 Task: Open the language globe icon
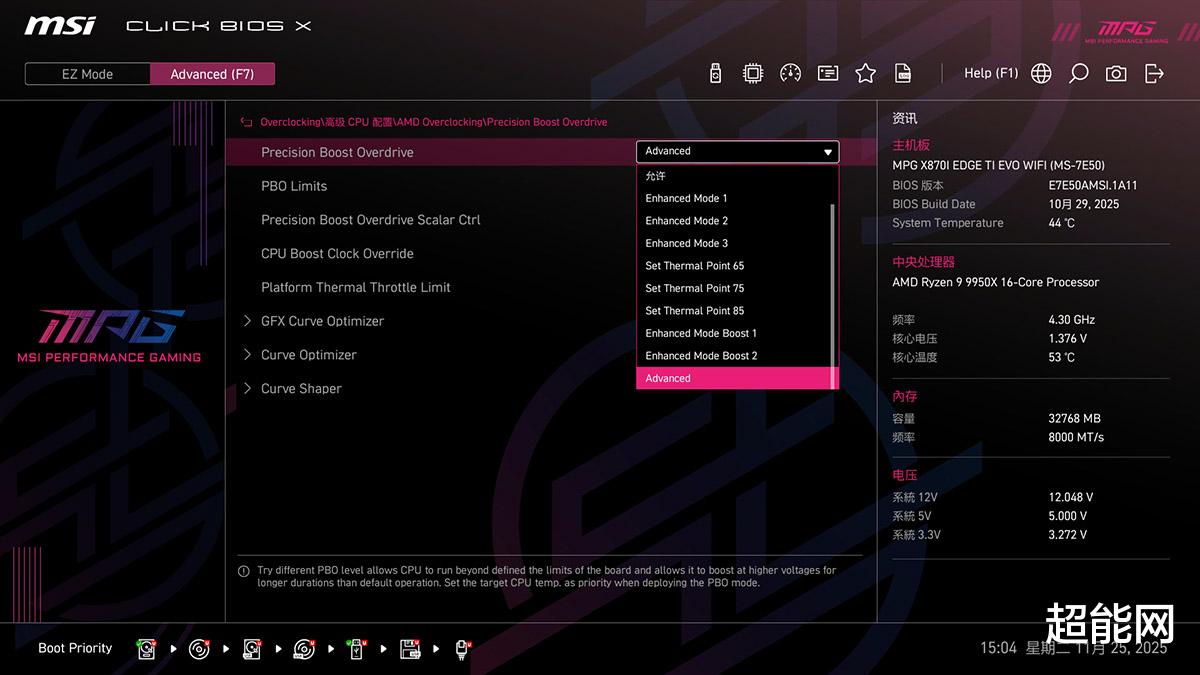tap(1041, 73)
